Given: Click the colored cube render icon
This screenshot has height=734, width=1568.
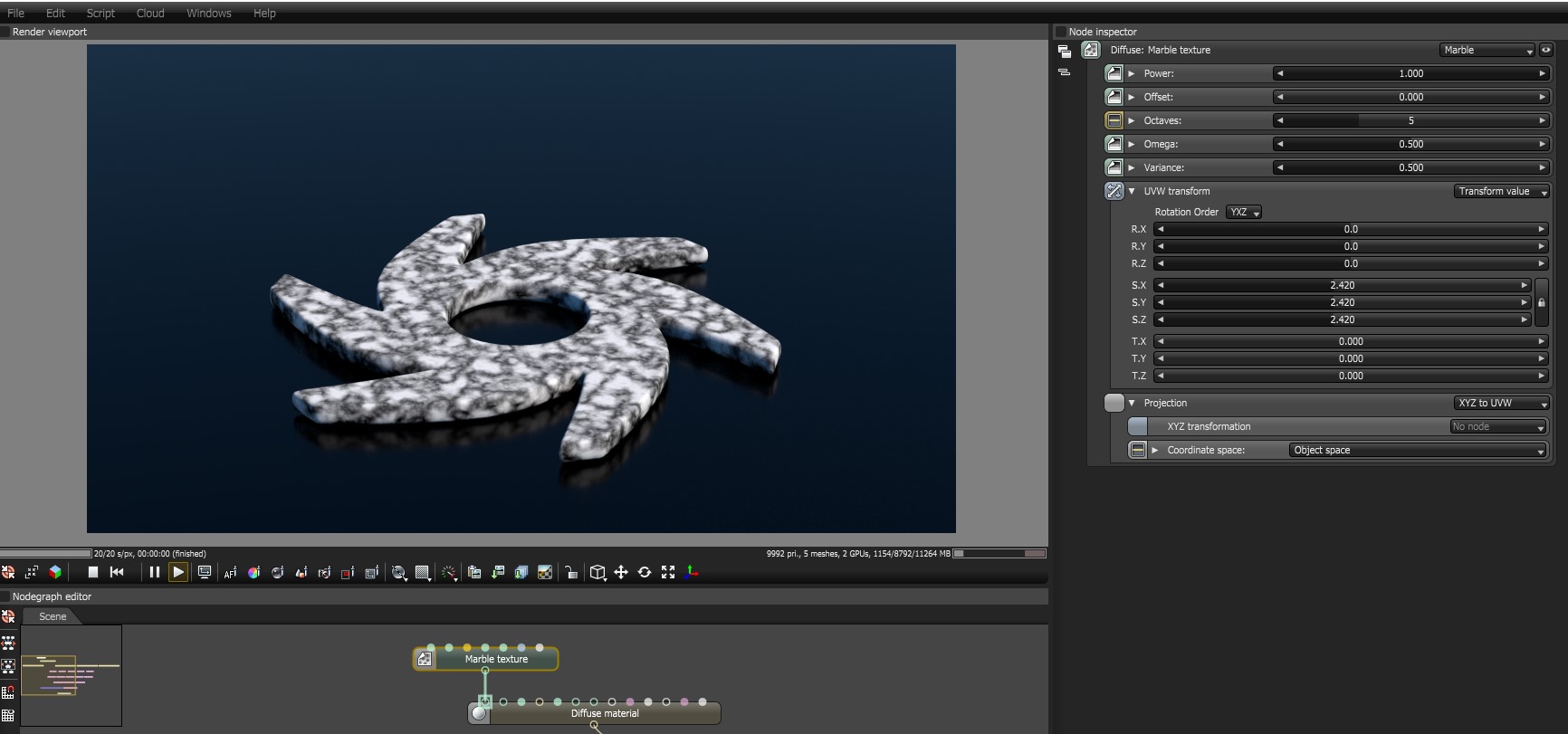Looking at the screenshot, I should 55,572.
